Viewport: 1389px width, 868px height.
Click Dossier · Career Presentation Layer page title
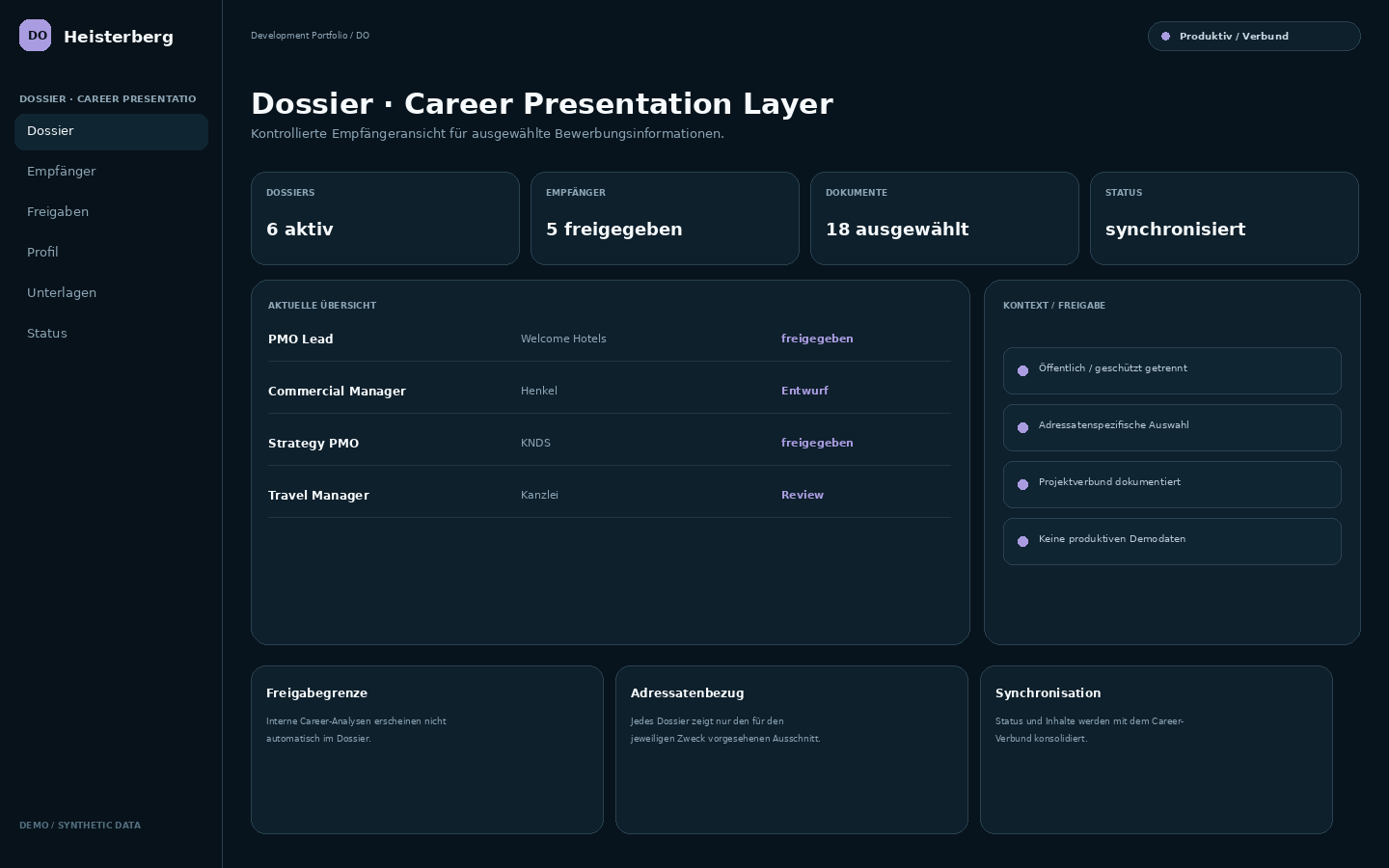(542, 103)
